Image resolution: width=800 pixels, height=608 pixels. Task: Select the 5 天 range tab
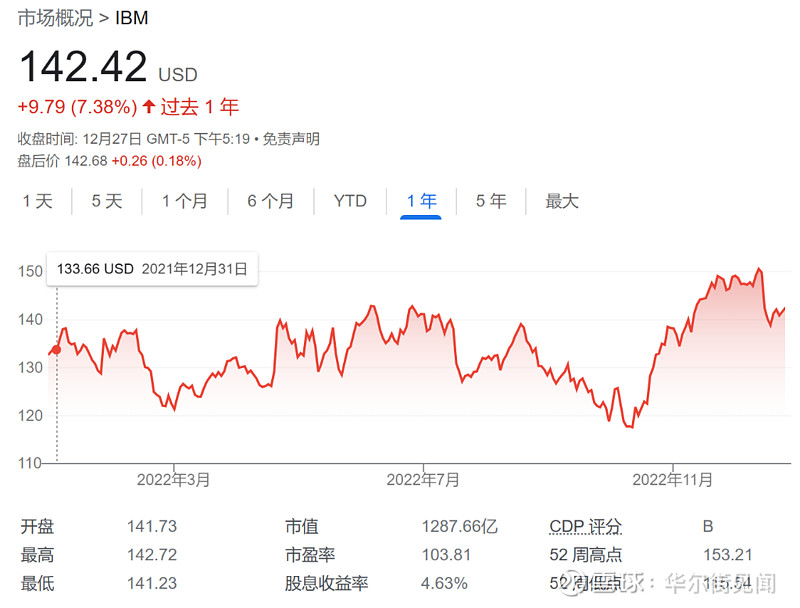tap(107, 201)
